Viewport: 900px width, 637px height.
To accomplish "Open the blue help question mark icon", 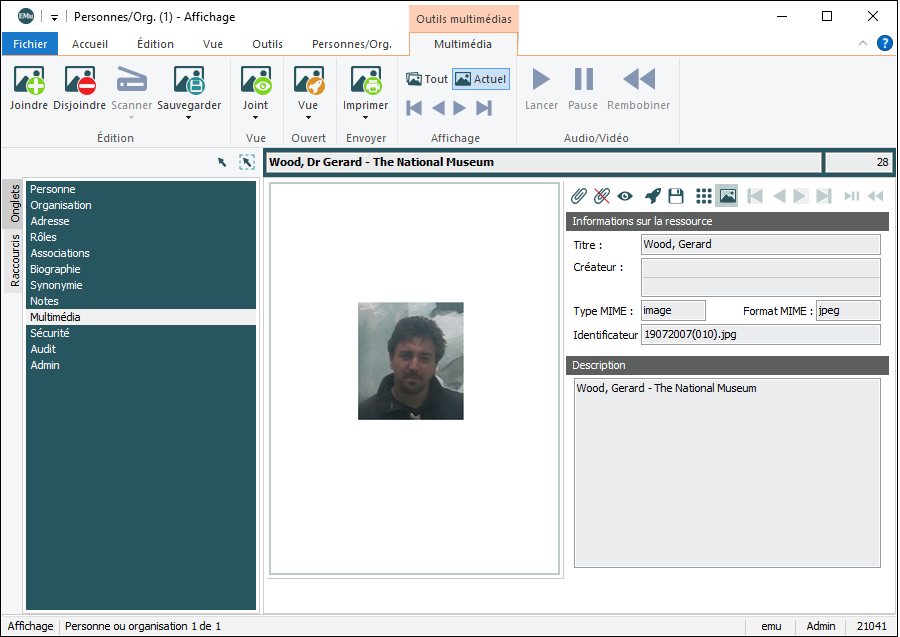I will pyautogui.click(x=884, y=43).
